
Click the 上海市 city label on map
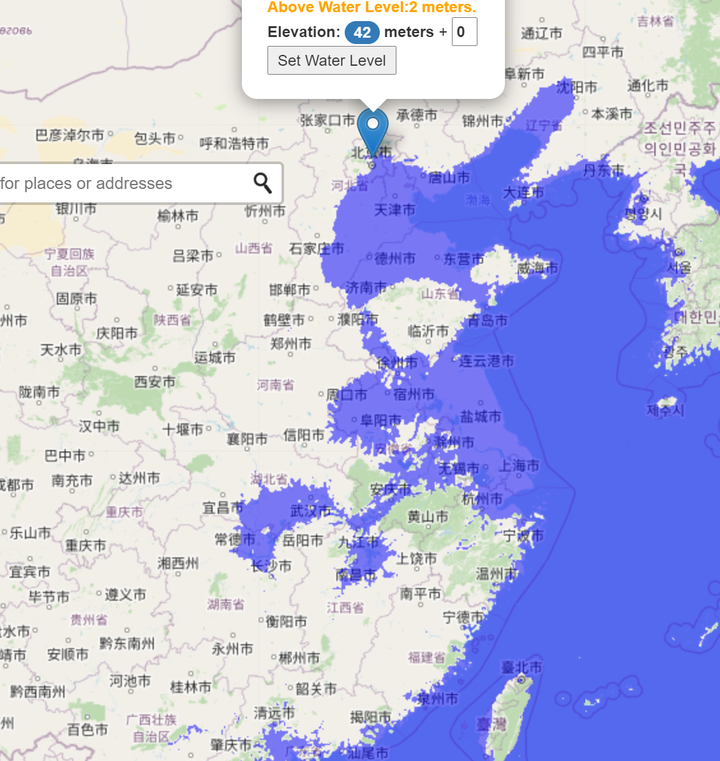pos(519,466)
